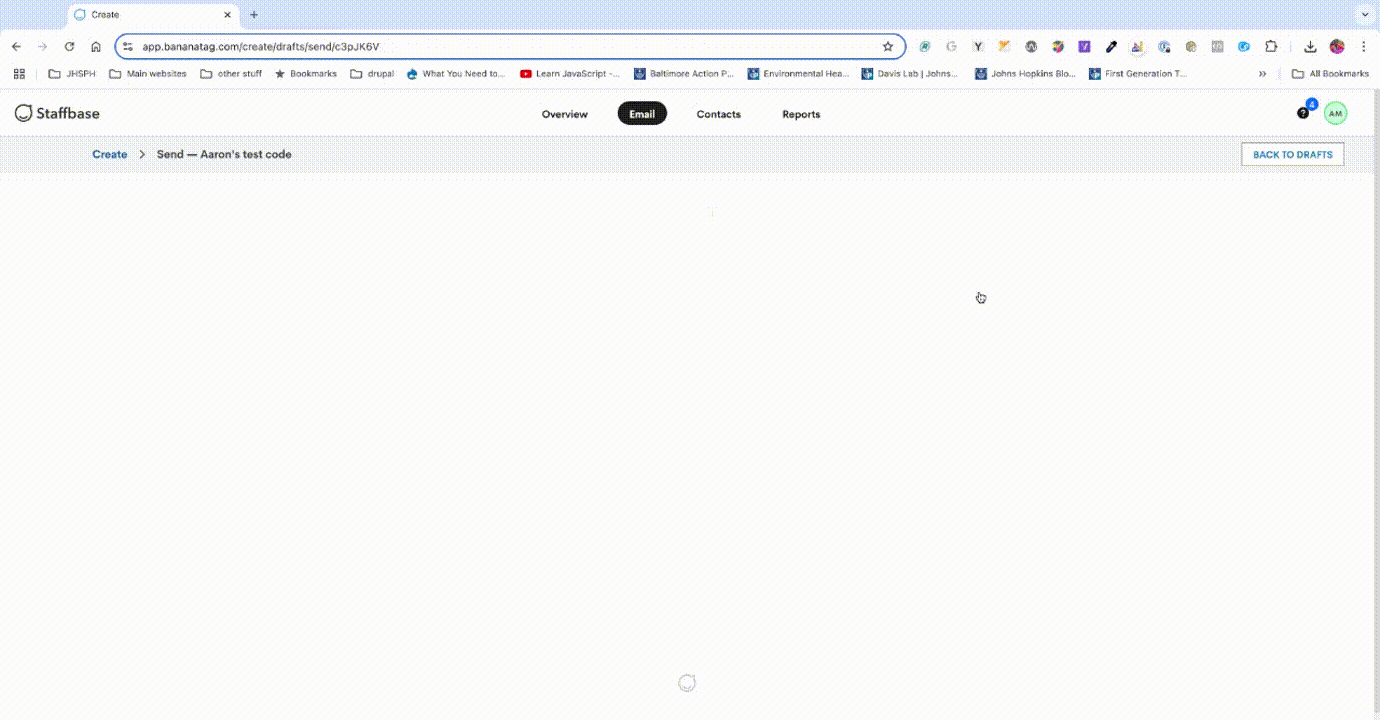Close the Create browser tab
This screenshot has height=720, width=1380.
click(x=228, y=15)
